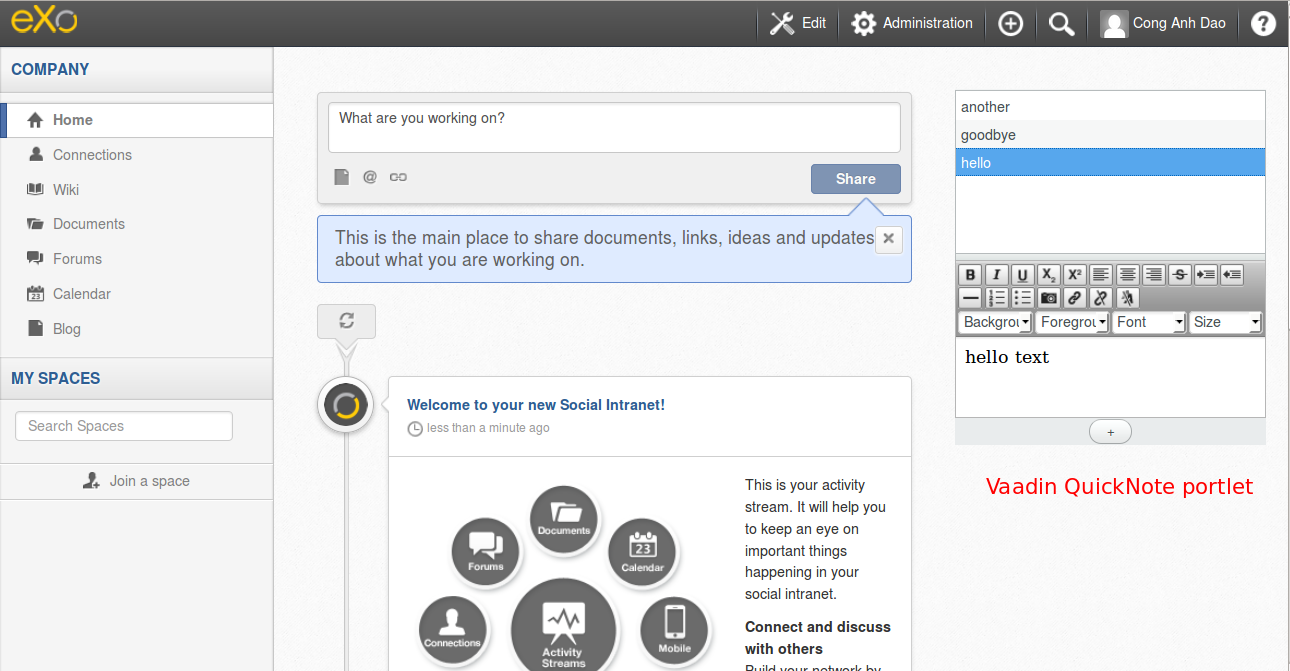
Task: Click the remove formatting icon
Action: (x=1127, y=298)
